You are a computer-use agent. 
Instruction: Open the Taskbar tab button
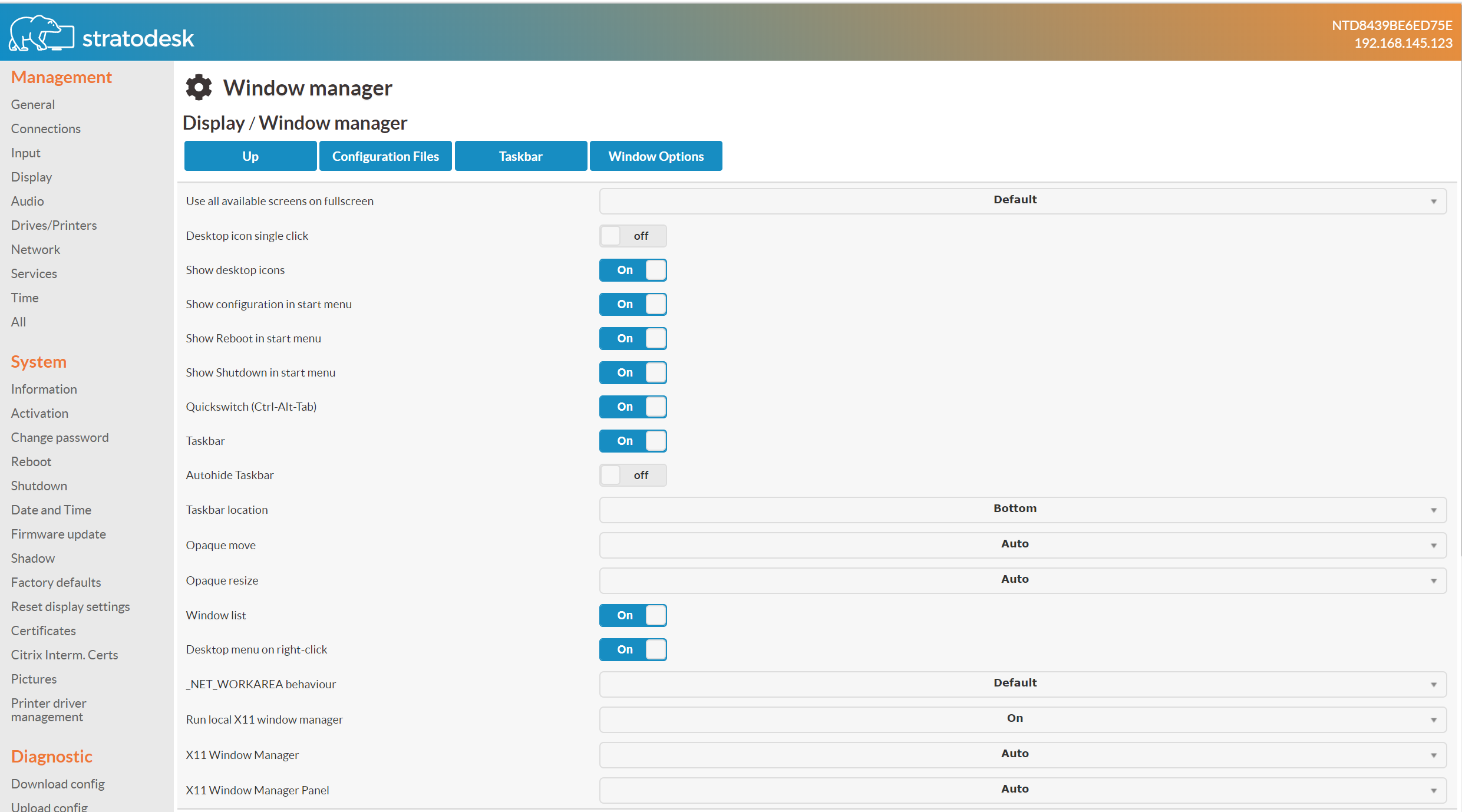(x=521, y=156)
